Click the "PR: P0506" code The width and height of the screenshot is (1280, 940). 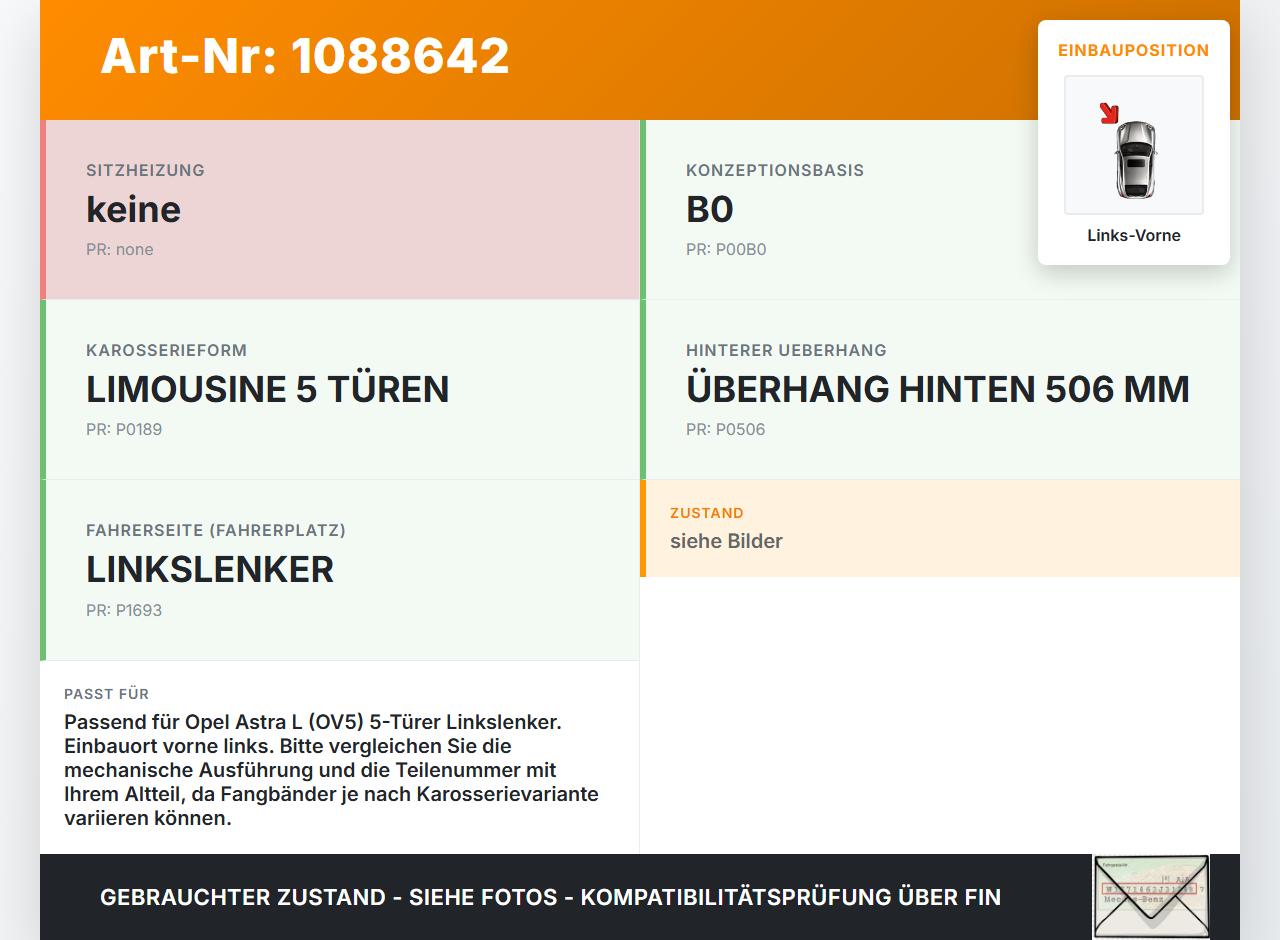[726, 430]
